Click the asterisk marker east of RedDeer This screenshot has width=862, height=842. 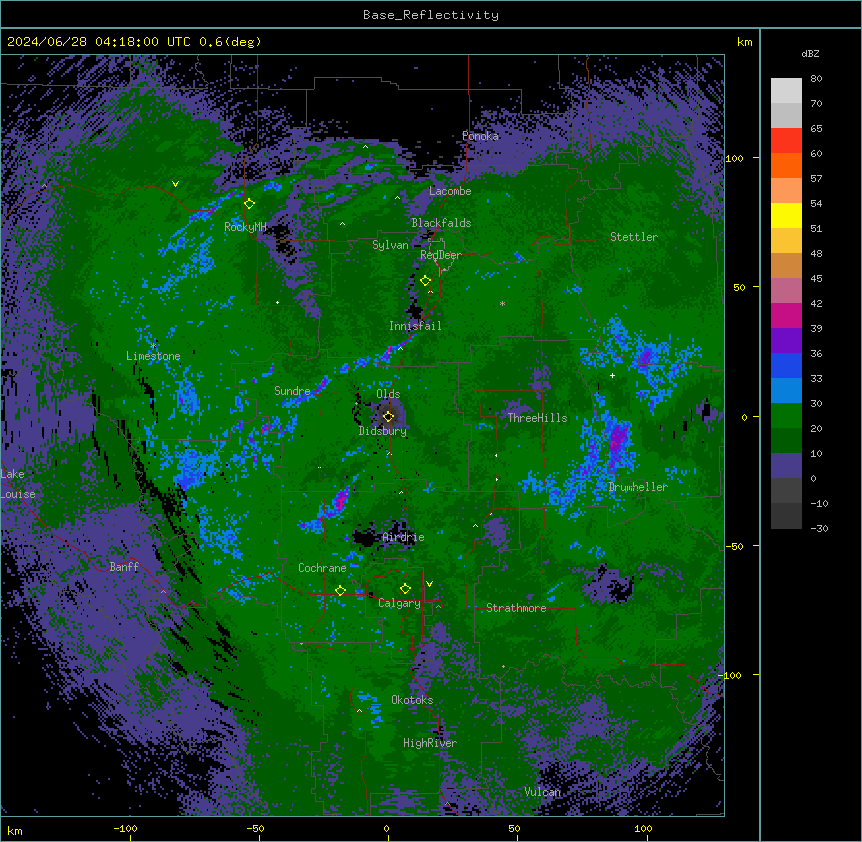point(502,304)
